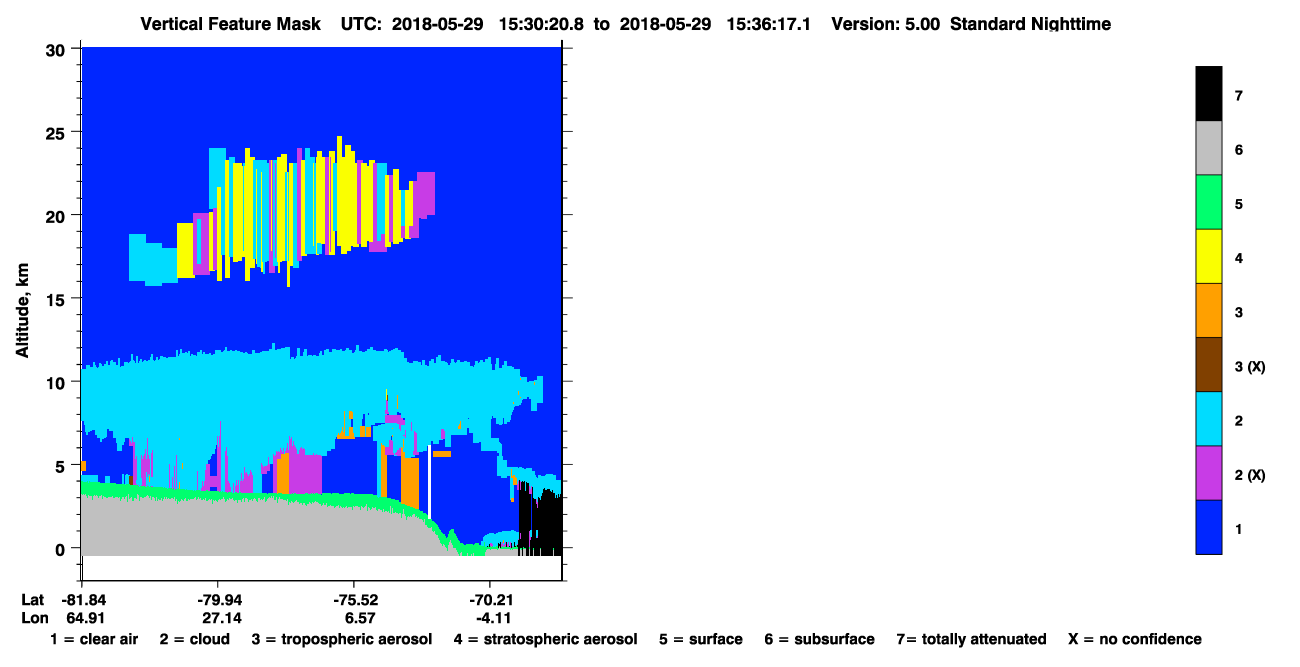This screenshot has height=667, width=1300.
Task: Click the orange color swatch labeled 3
Action: tap(1208, 310)
